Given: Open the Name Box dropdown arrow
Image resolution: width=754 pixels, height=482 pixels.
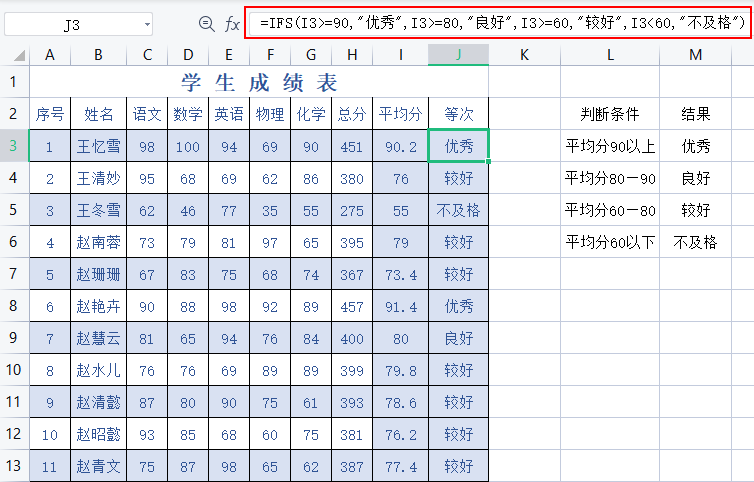Looking at the screenshot, I should click(147, 24).
